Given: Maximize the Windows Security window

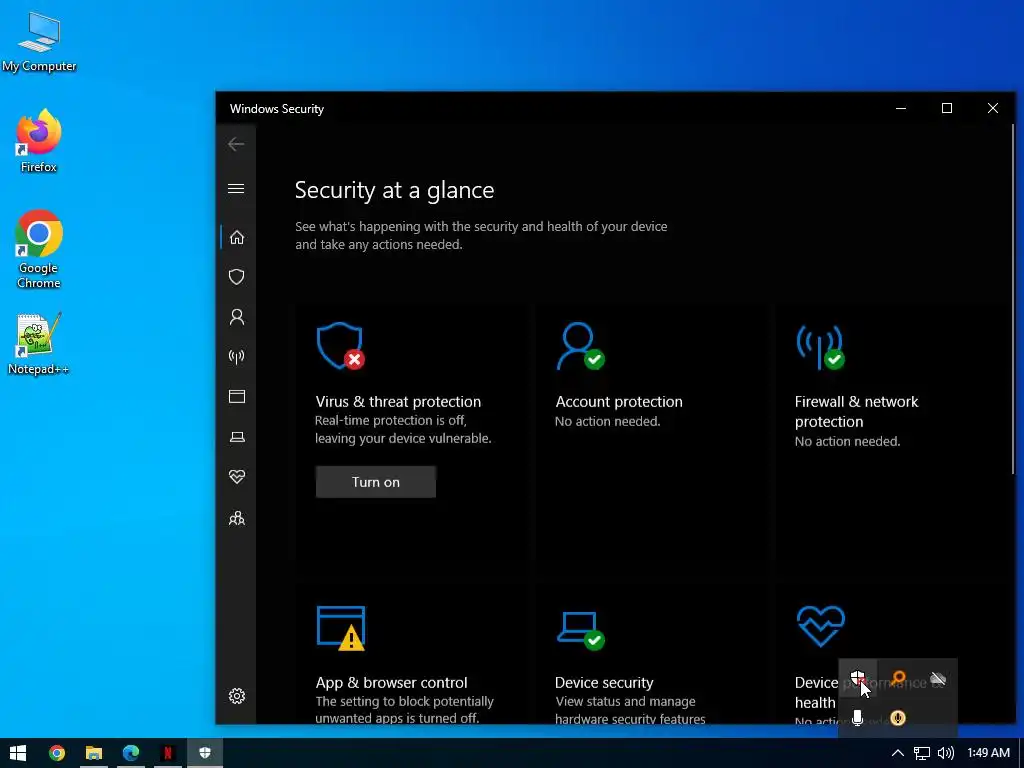Looking at the screenshot, I should [947, 108].
